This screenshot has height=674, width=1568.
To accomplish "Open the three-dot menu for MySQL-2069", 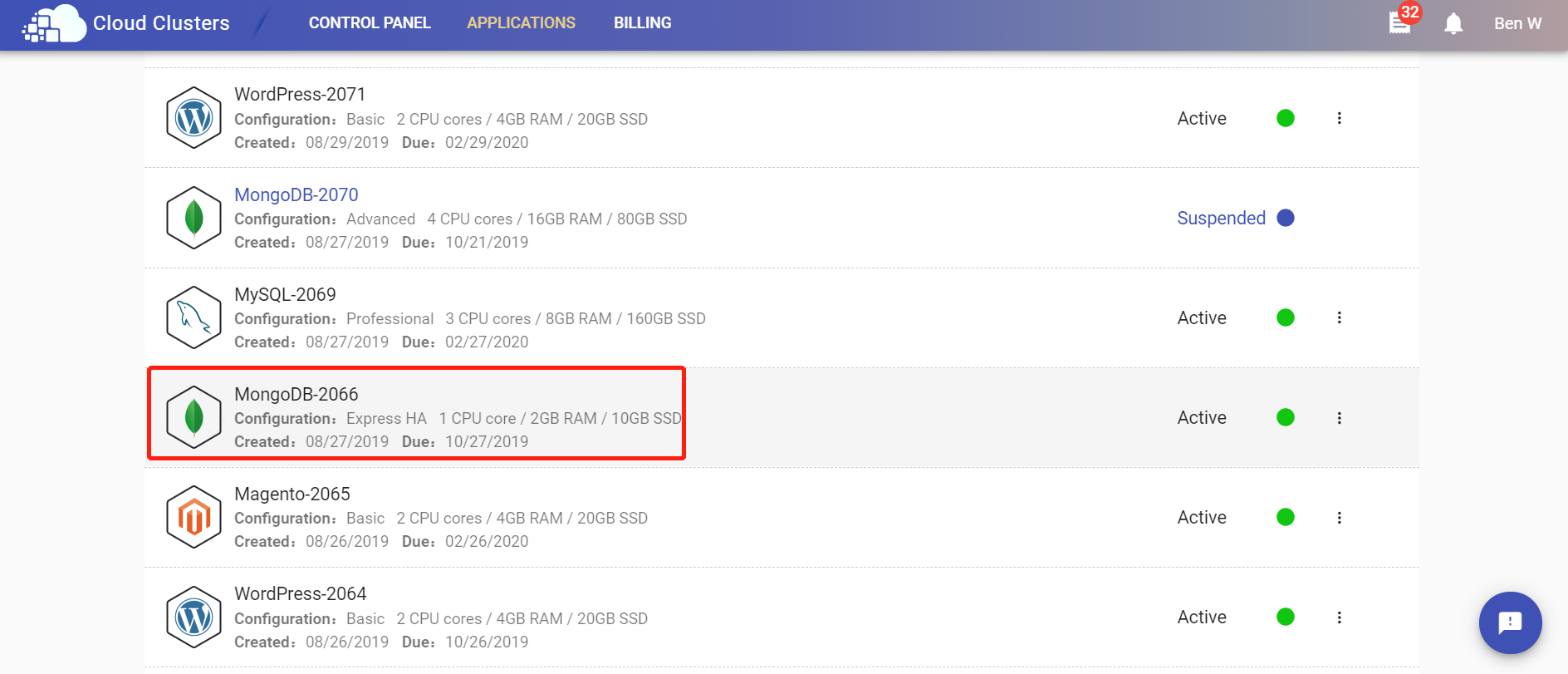I will point(1339,317).
